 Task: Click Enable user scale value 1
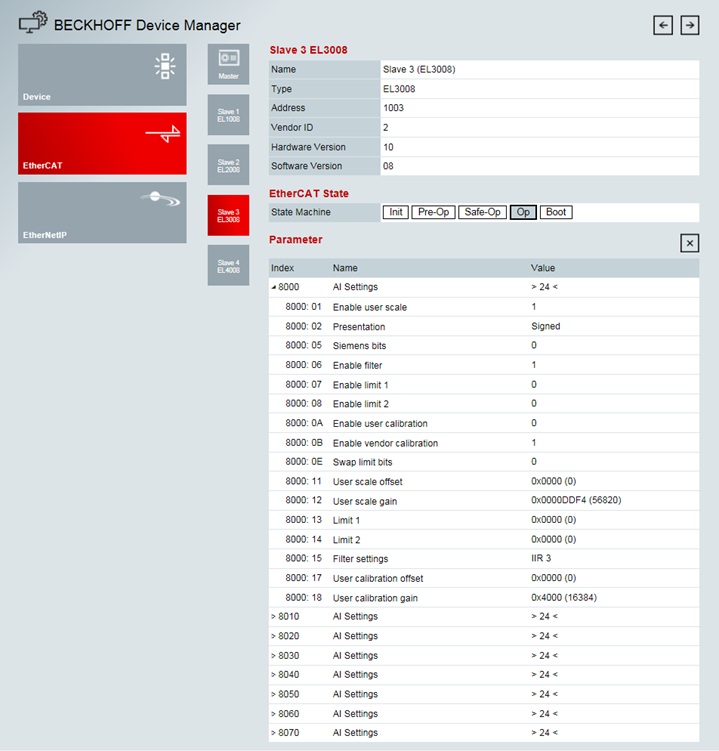pyautogui.click(x=534, y=307)
